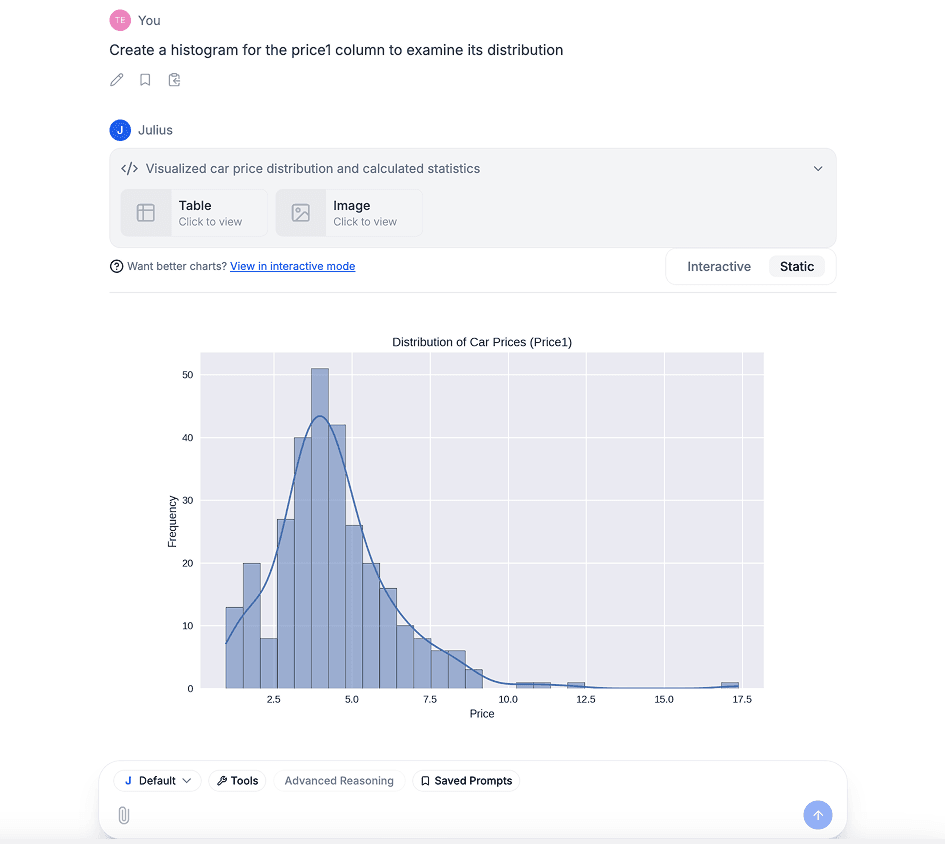Click the pink TE user avatar
The width and height of the screenshot is (945, 844).
[x=120, y=20]
